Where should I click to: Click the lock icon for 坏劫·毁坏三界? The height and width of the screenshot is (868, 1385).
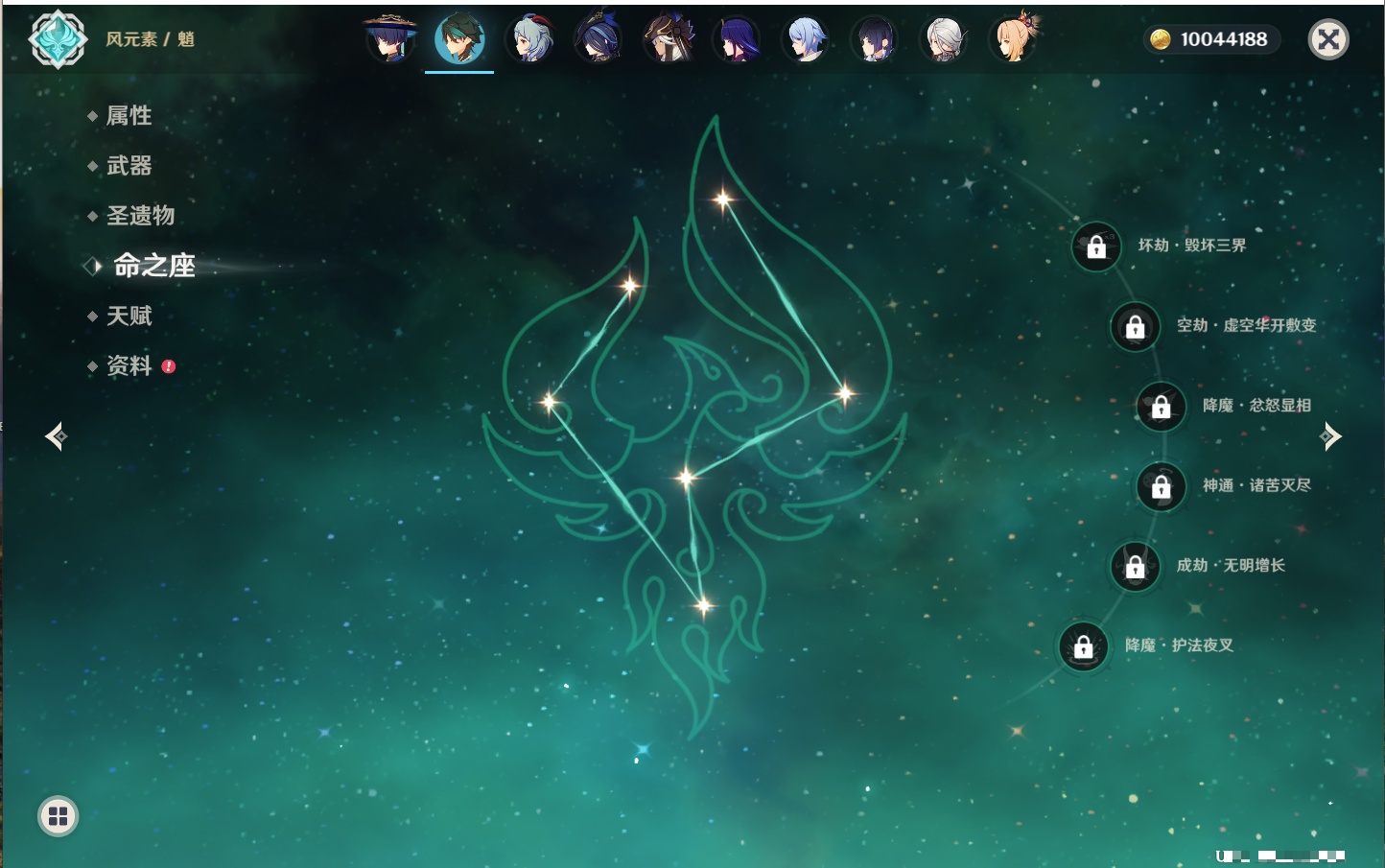pos(1096,246)
